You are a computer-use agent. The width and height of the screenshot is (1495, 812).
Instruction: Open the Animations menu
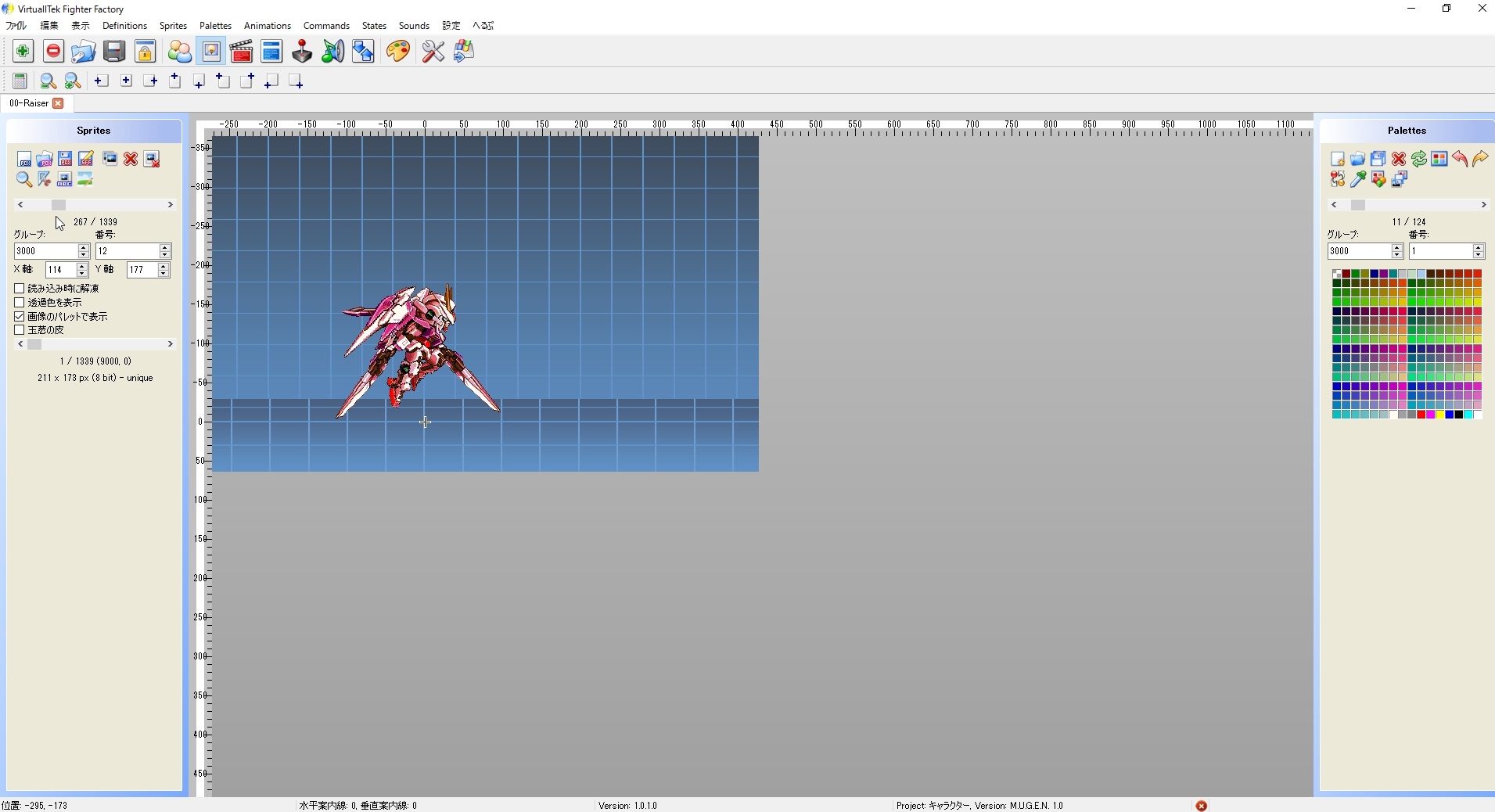tap(267, 26)
